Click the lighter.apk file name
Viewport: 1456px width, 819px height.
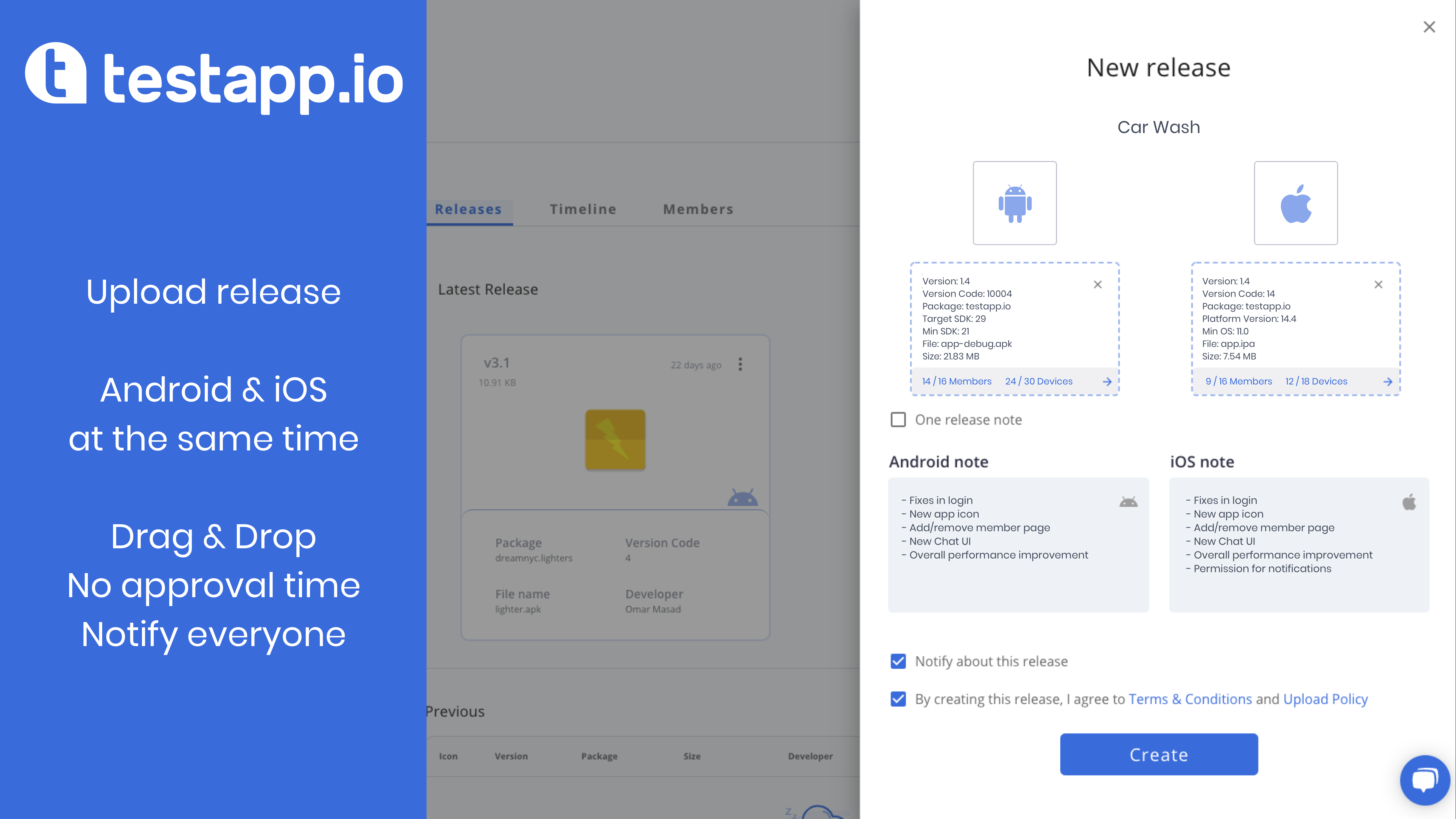(x=518, y=609)
